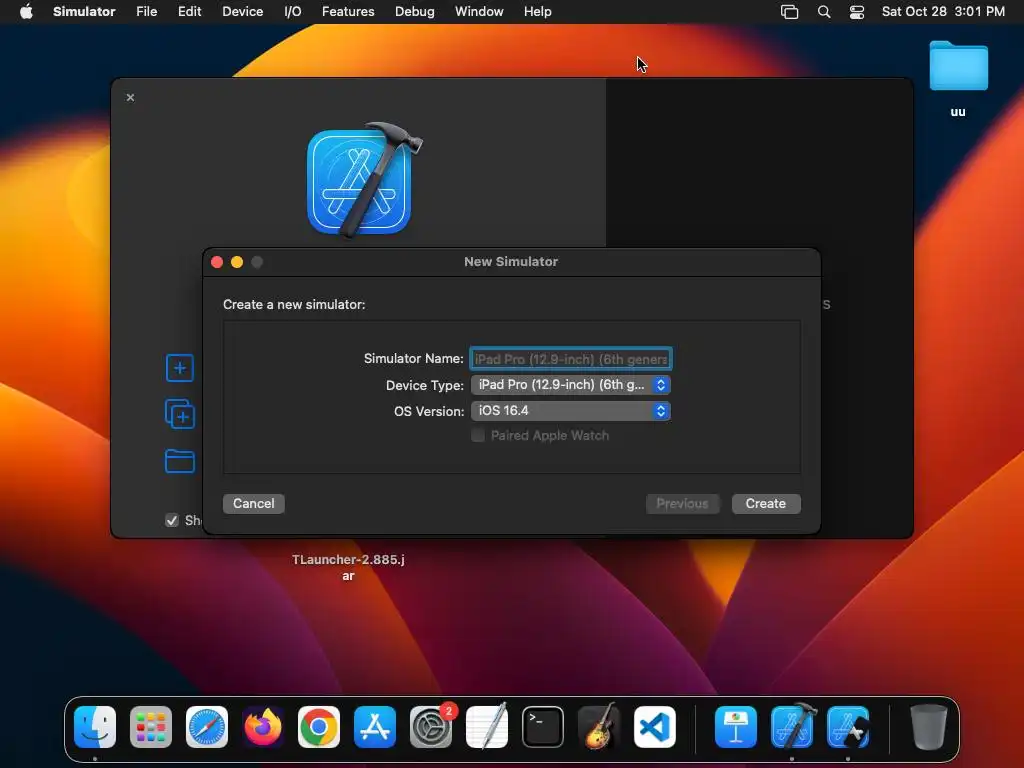The width and height of the screenshot is (1024, 768).
Task: Click the open project folder icon
Action: point(180,461)
